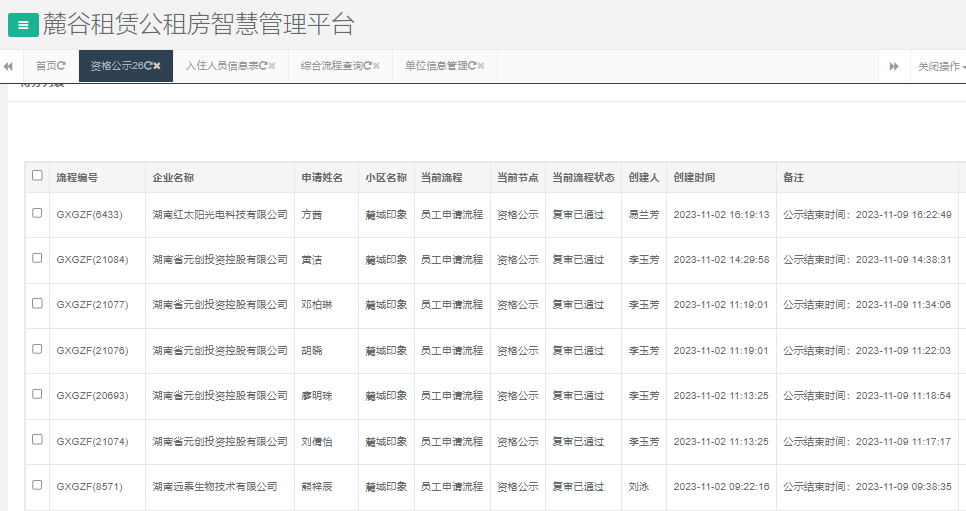This screenshot has height=511, width=966.
Task: Check the row GXGZF(21076) checkbox
Action: pyautogui.click(x=37, y=349)
